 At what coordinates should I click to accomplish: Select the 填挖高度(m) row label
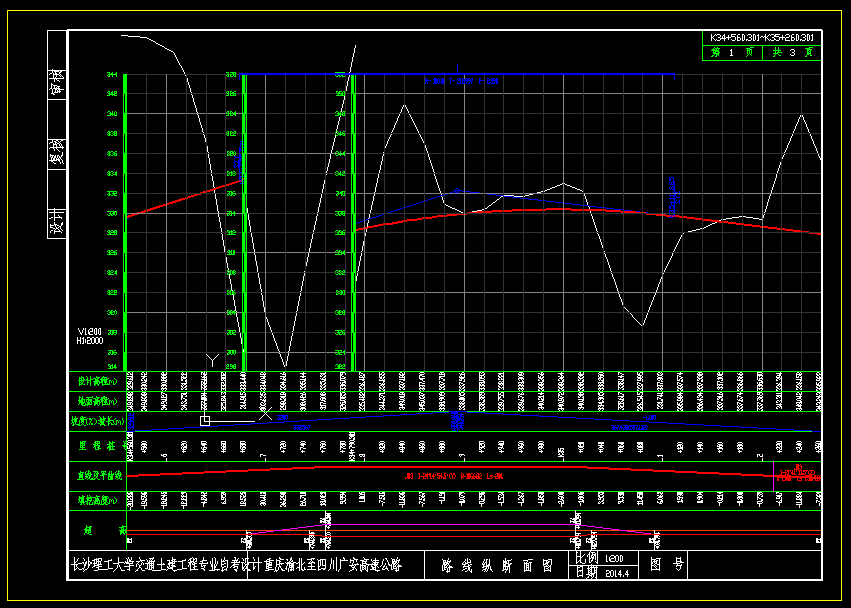pos(97,497)
